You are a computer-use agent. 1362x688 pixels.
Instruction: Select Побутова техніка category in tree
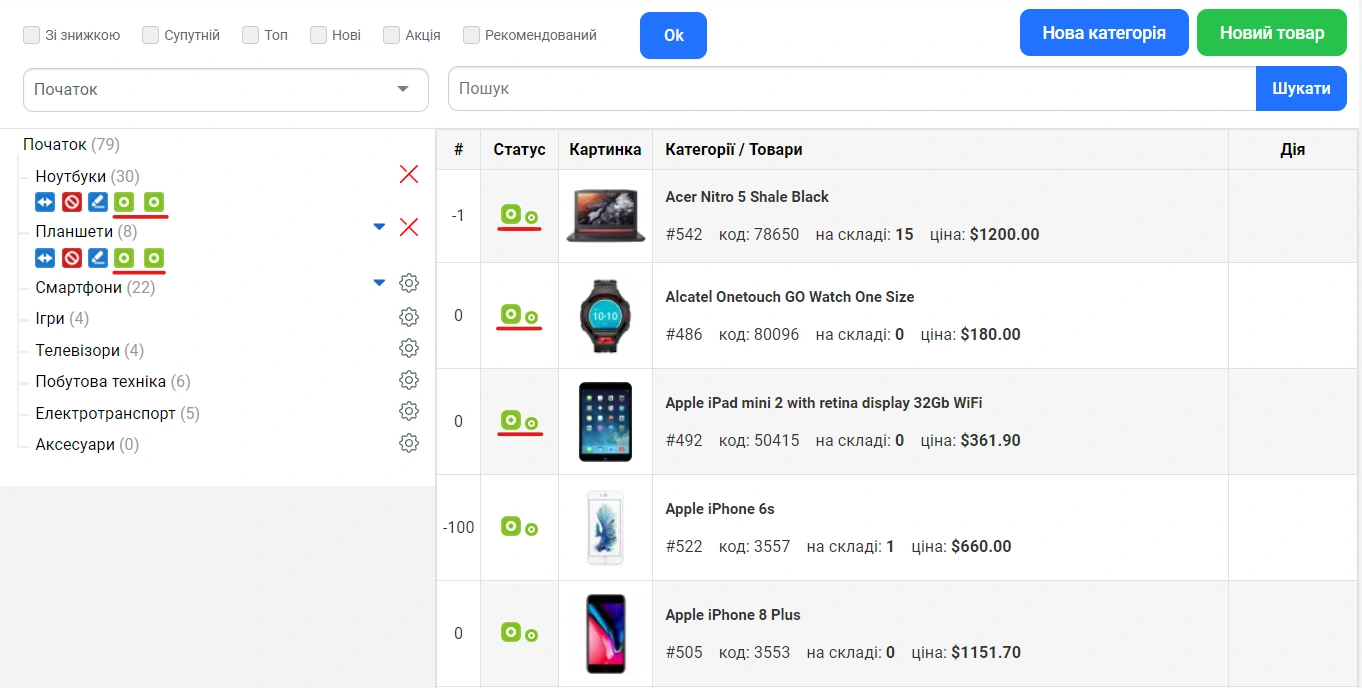[100, 382]
